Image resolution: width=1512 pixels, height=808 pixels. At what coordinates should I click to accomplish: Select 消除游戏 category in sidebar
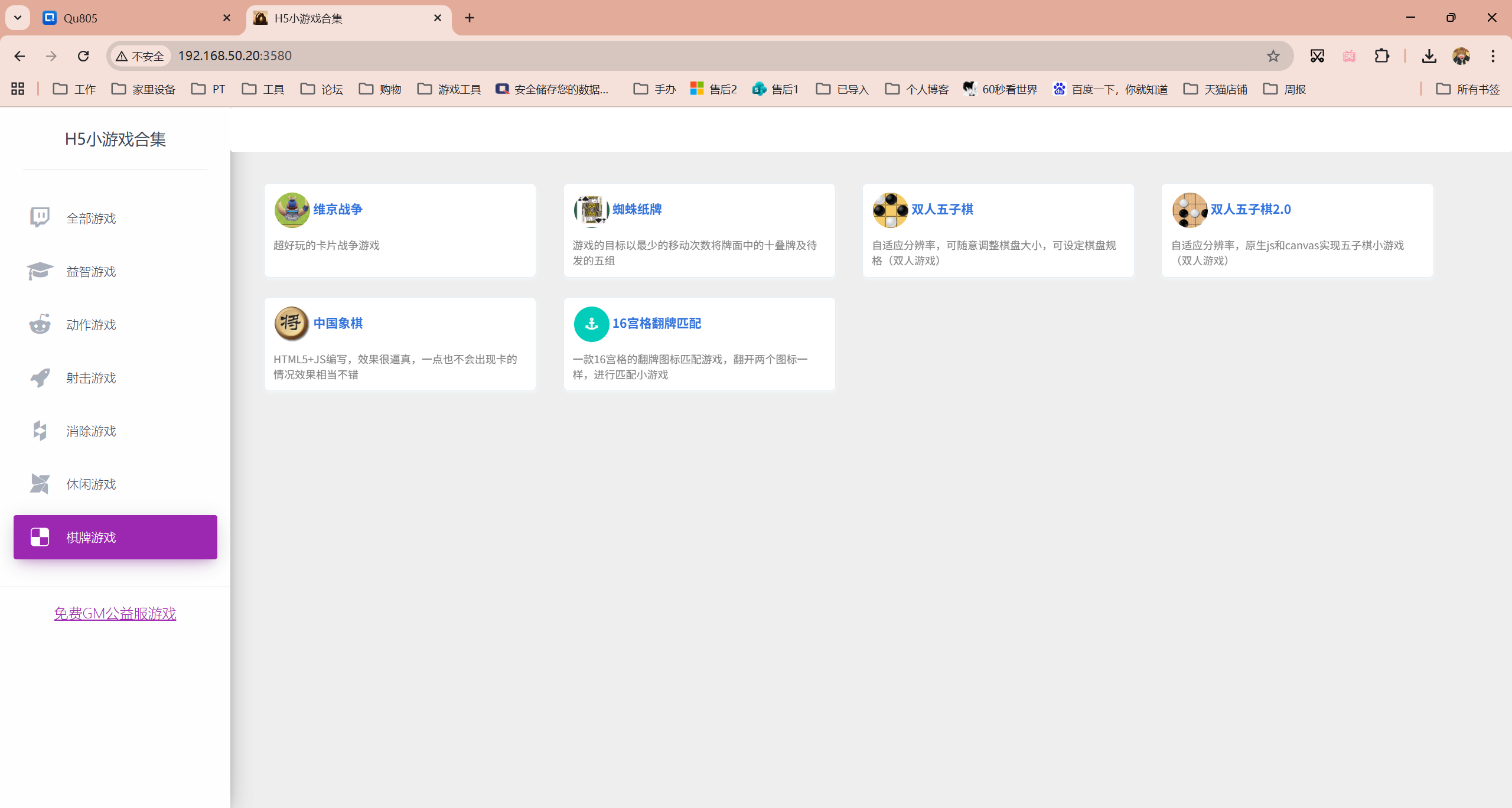[x=91, y=431]
